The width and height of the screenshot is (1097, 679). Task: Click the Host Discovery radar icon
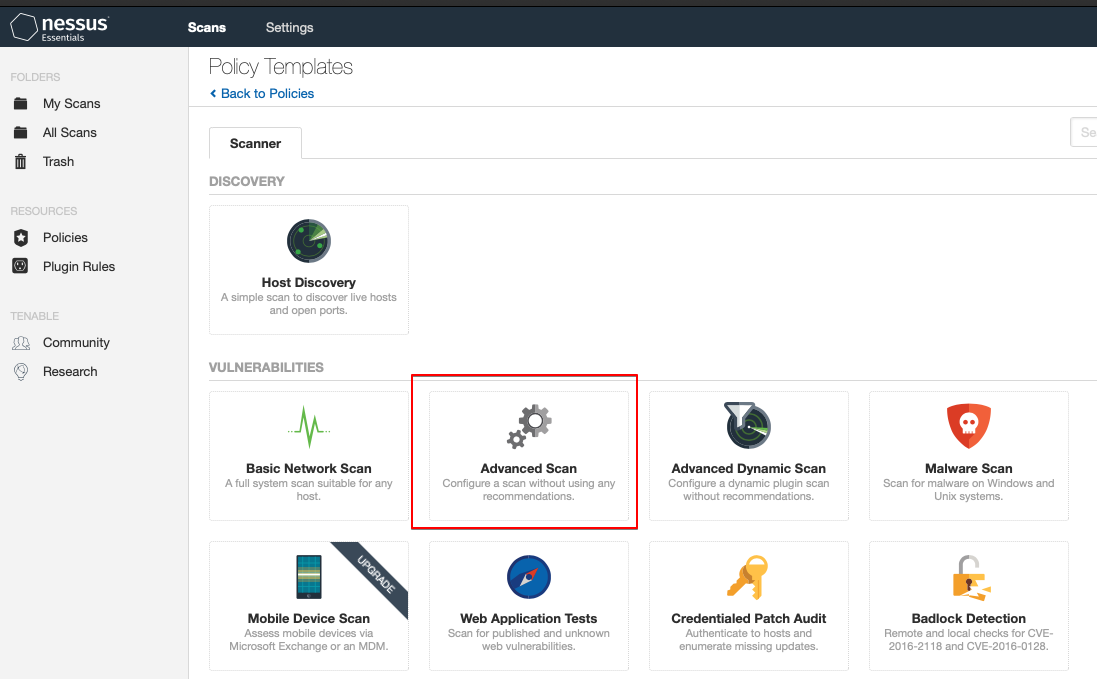tap(309, 241)
